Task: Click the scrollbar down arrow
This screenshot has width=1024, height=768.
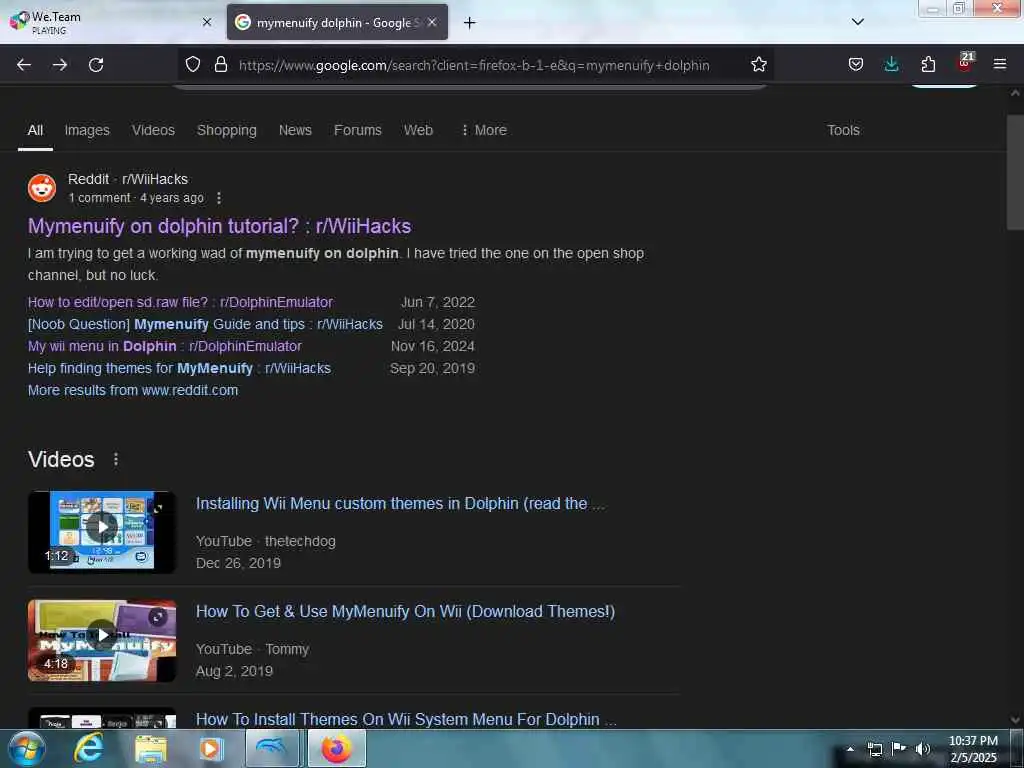Action: (1015, 720)
